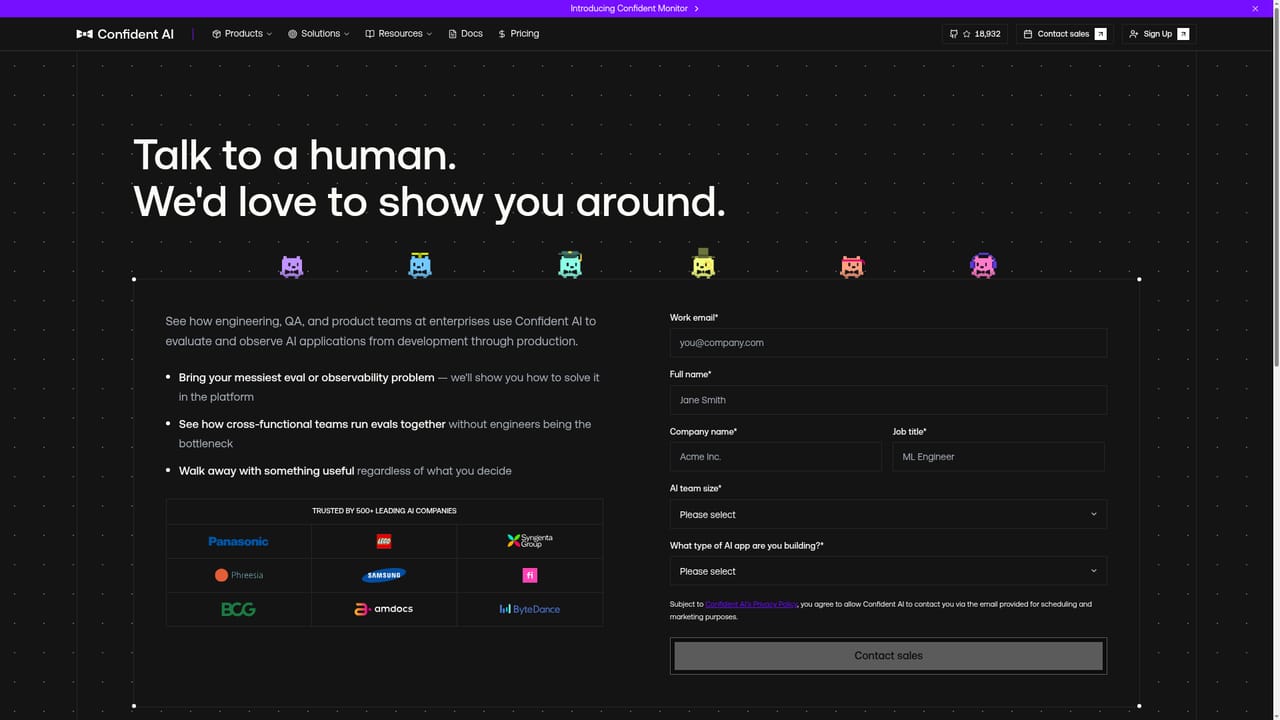Click "TRUSTED BY 500+ LEADING AI COMPANIES" text
This screenshot has width=1280, height=720.
click(x=384, y=511)
